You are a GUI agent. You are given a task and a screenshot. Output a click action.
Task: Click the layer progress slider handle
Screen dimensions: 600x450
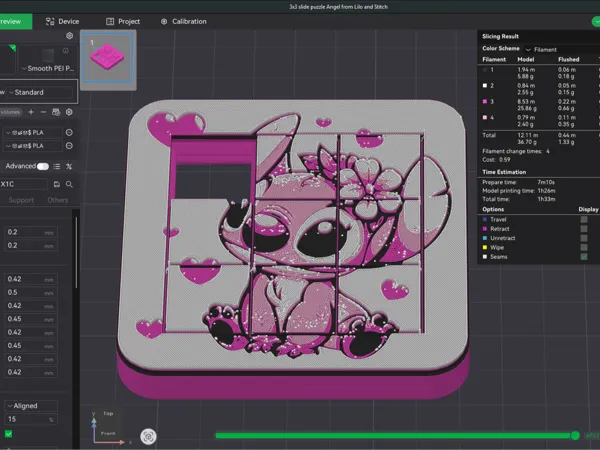pyautogui.click(x=575, y=435)
